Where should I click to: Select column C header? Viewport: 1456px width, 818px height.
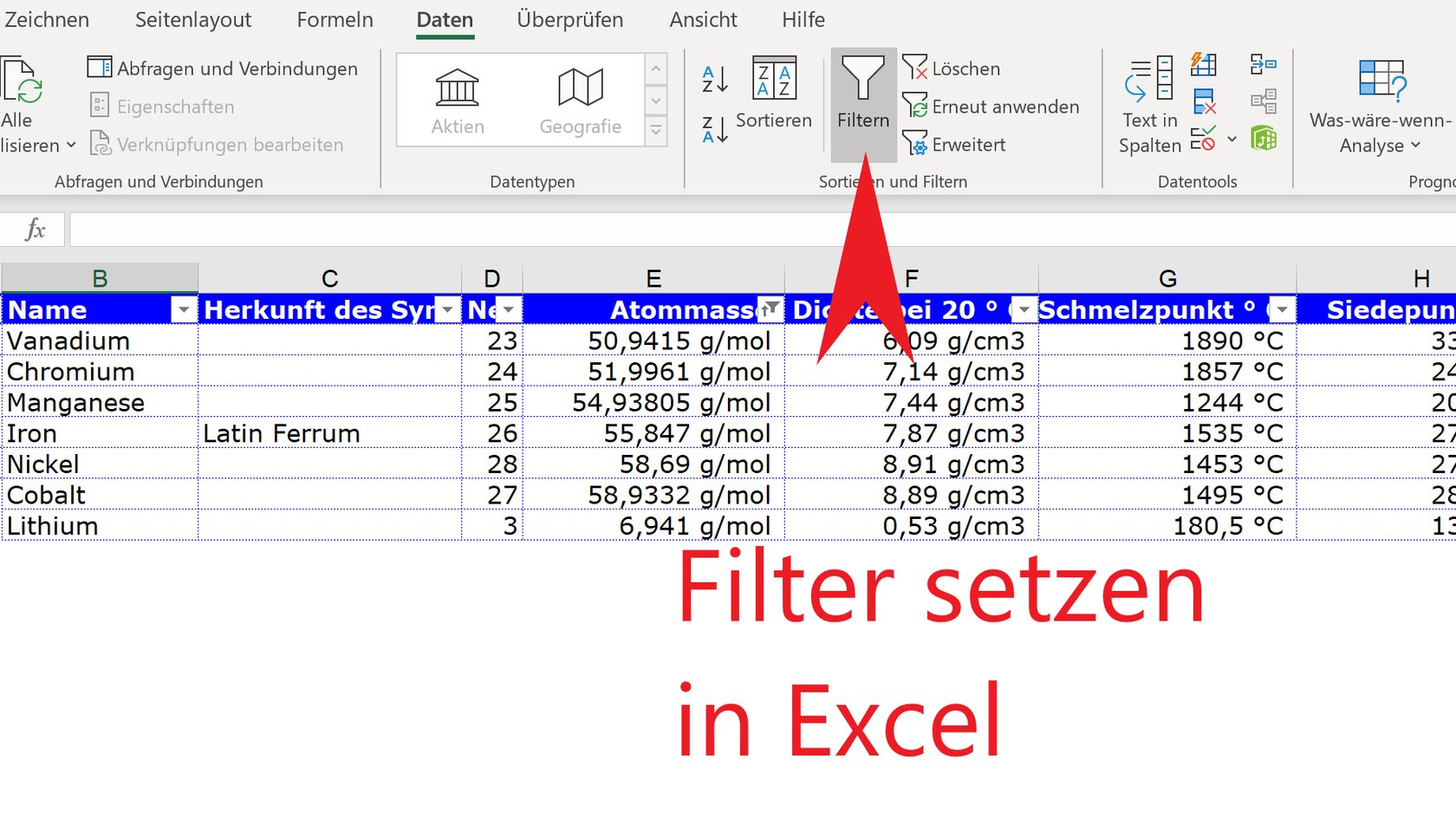[x=329, y=278]
